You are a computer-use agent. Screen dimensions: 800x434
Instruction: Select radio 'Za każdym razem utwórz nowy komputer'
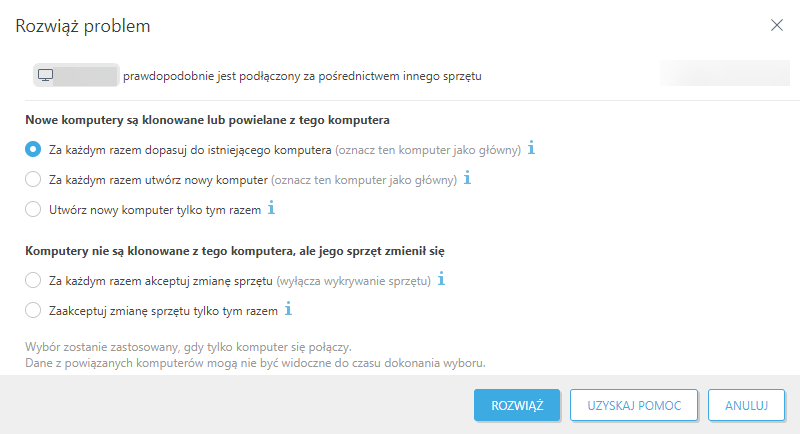pos(34,180)
